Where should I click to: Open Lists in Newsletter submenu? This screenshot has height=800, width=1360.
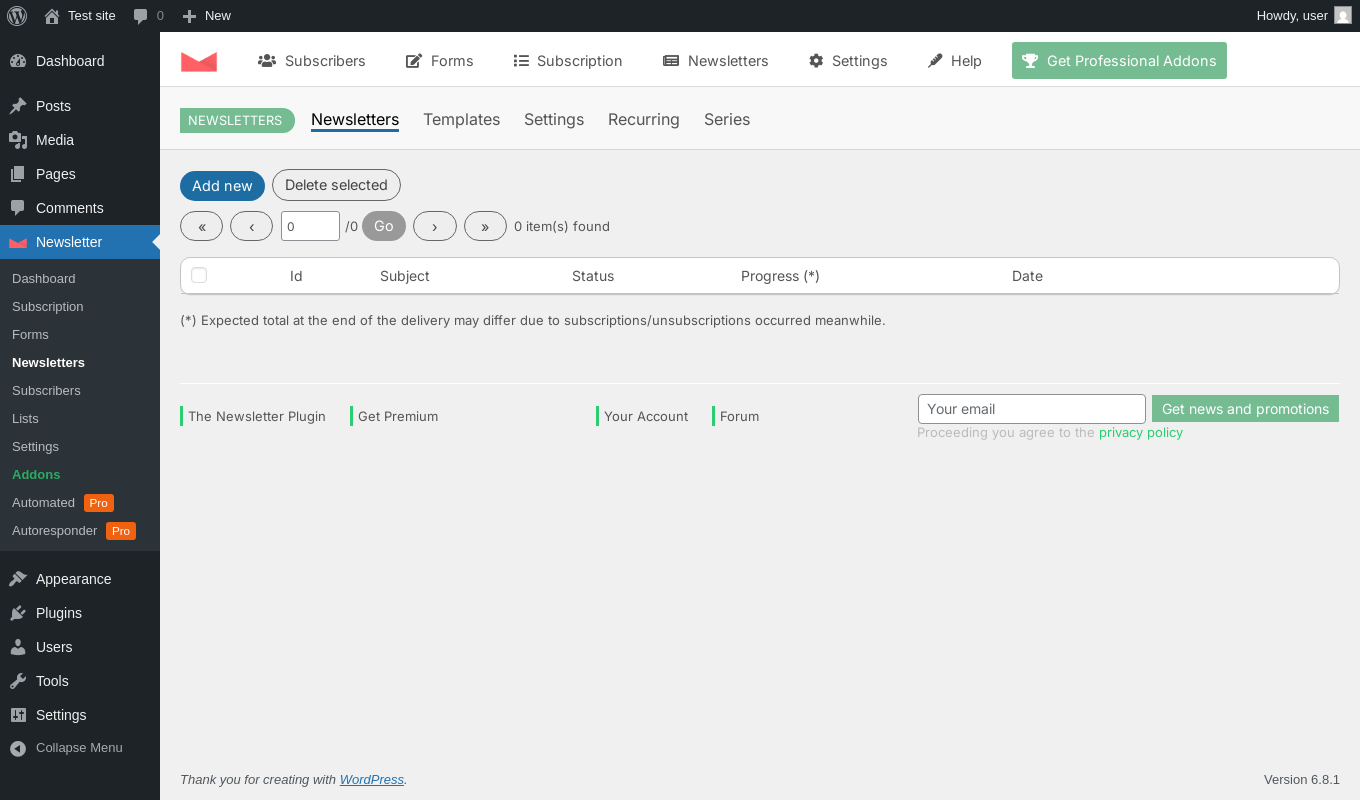(x=25, y=419)
